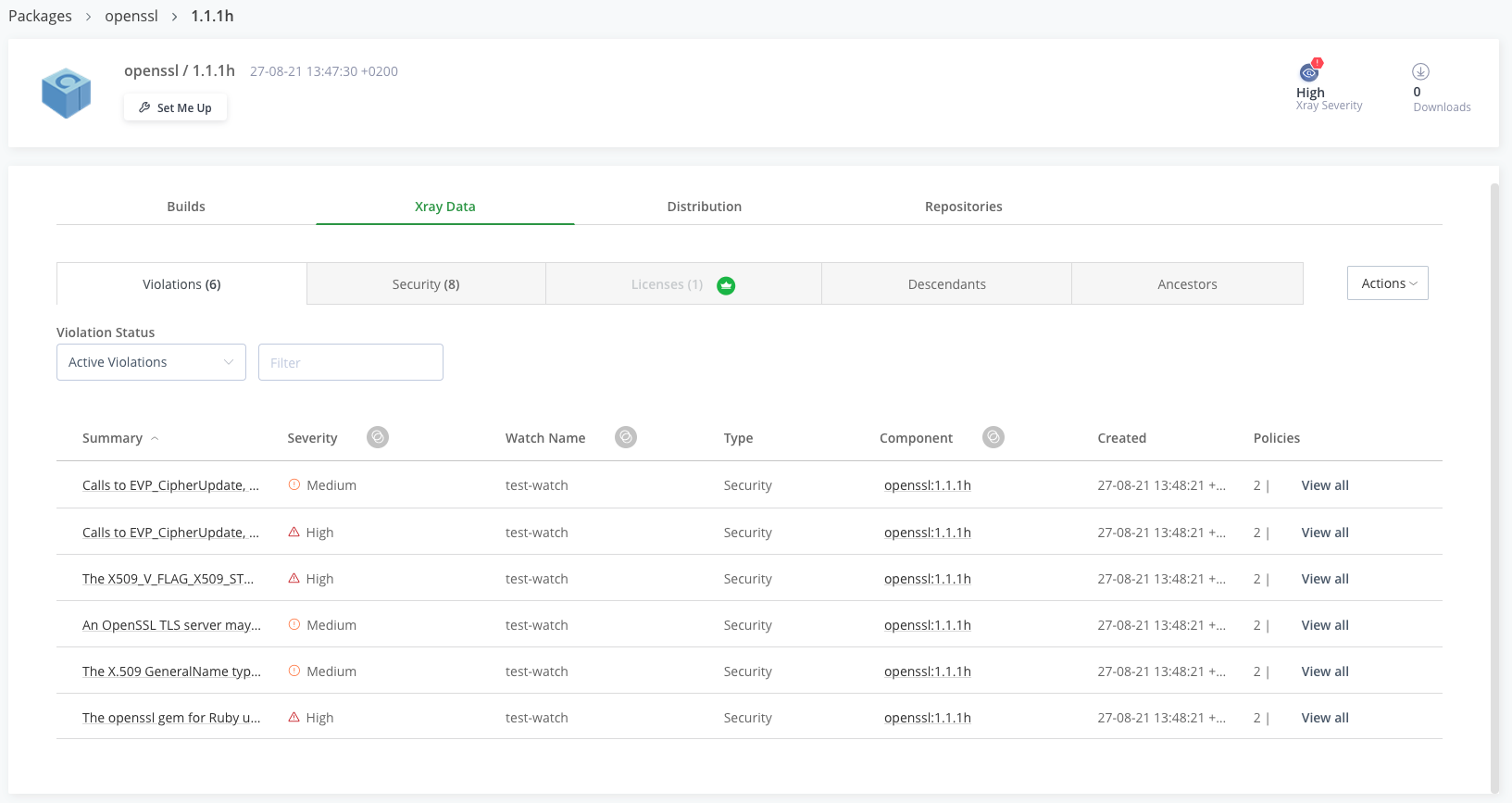The width and height of the screenshot is (1512, 803).
Task: Click Medium severity icon for TLS server row
Action: tap(294, 624)
